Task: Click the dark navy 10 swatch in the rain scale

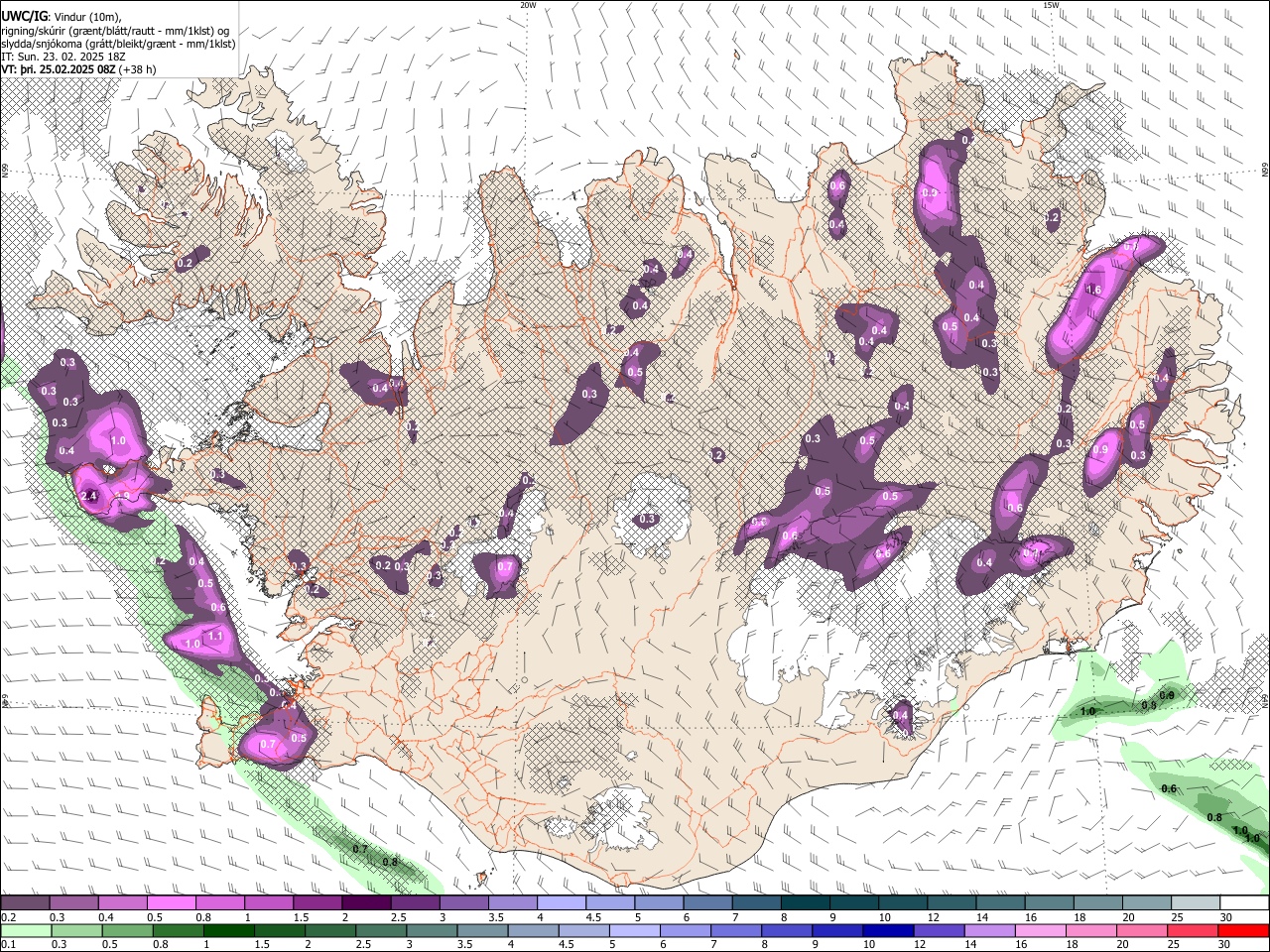Action: pyautogui.click(x=888, y=931)
